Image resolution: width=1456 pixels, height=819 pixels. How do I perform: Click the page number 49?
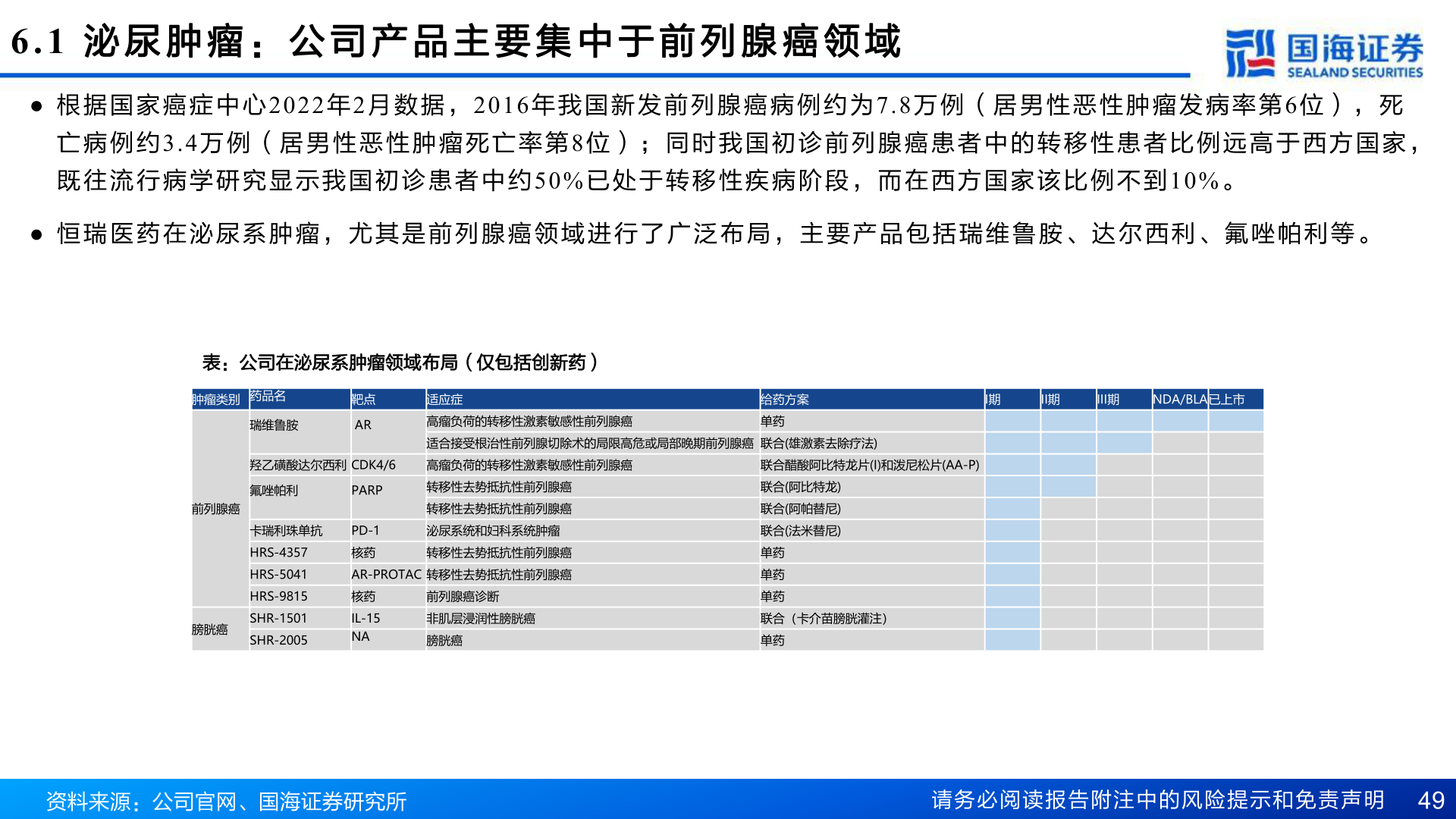click(x=1431, y=801)
